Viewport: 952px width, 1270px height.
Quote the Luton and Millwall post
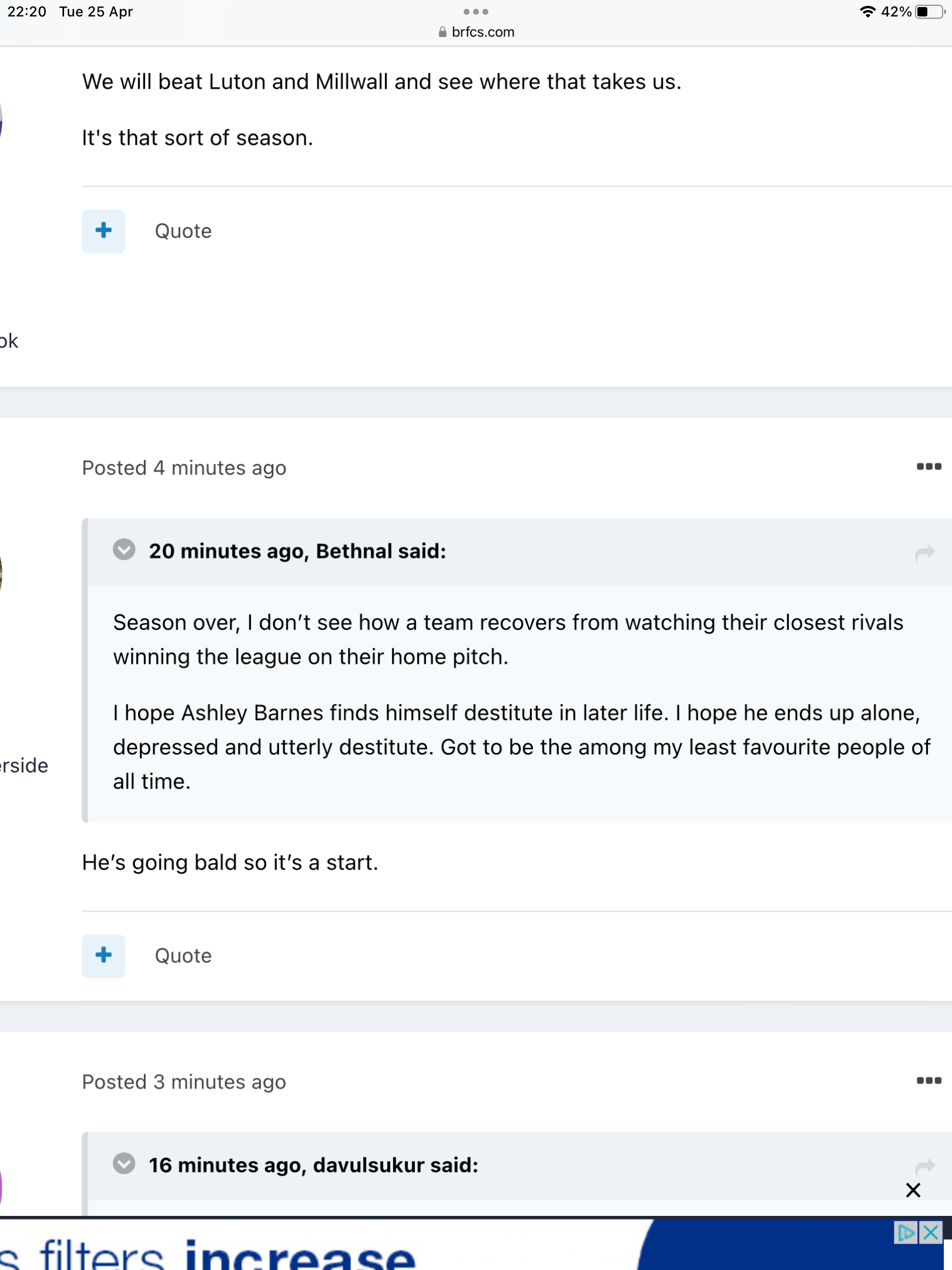click(x=183, y=231)
